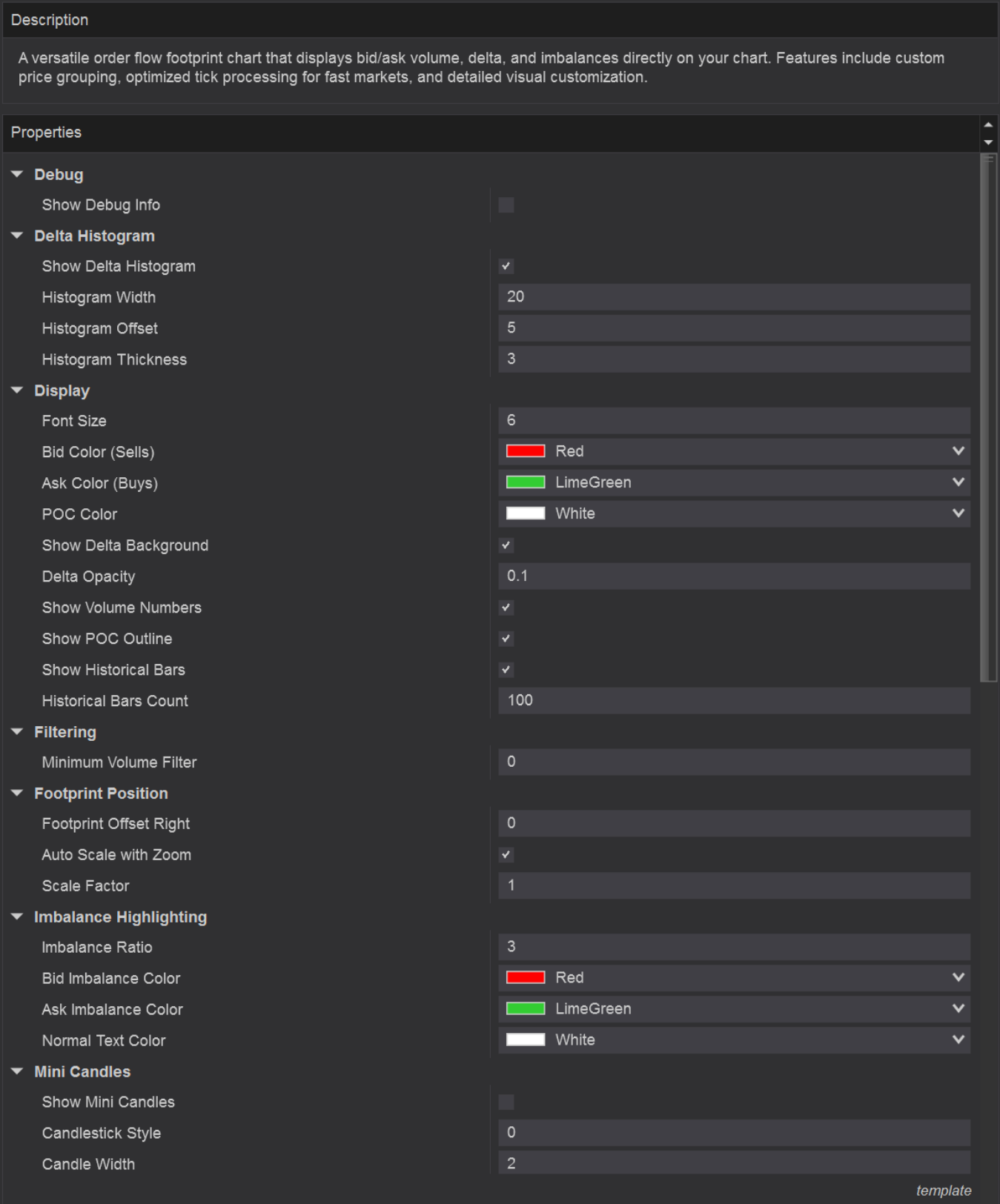Click the Histogram Width input field
The image size is (1000, 1204).
pos(734,297)
